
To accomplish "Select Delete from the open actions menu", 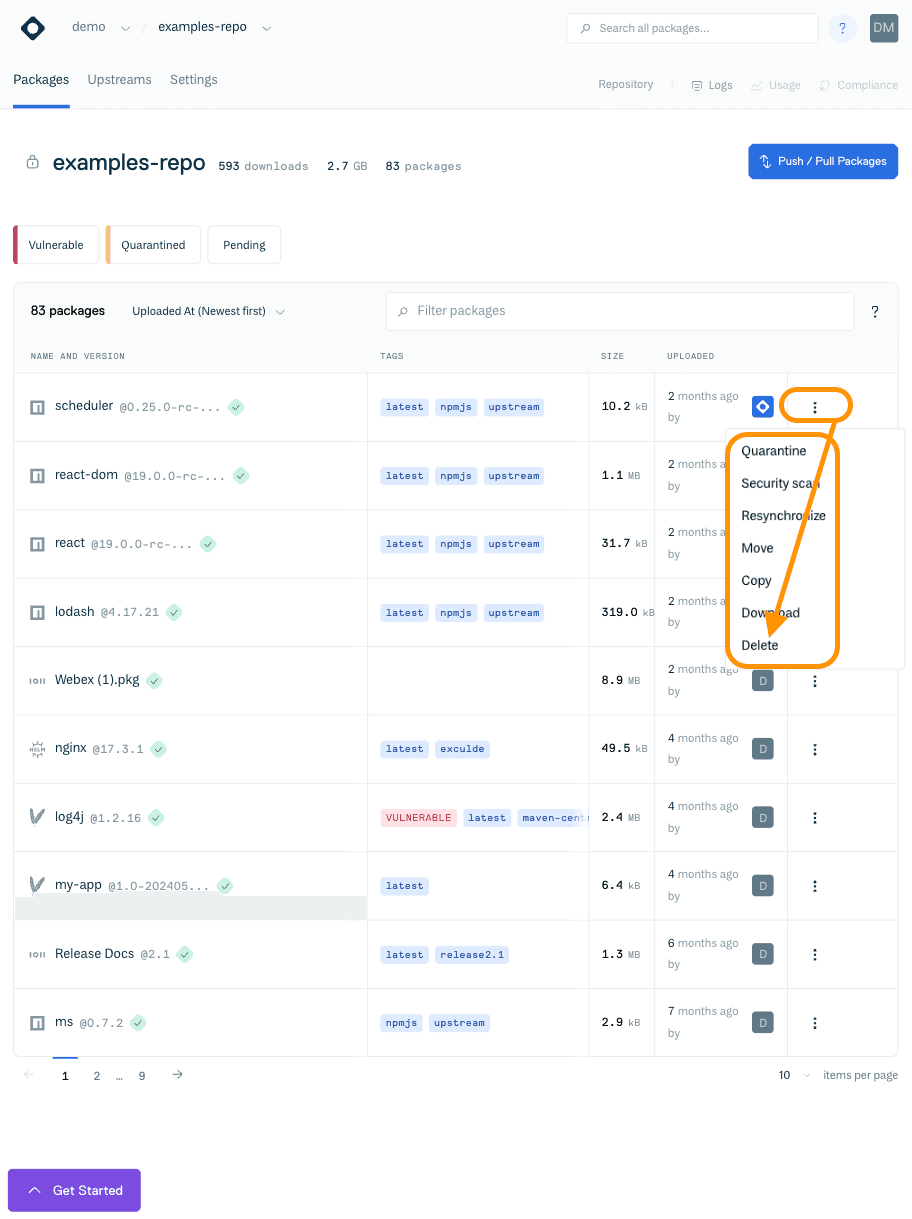I will coord(759,645).
